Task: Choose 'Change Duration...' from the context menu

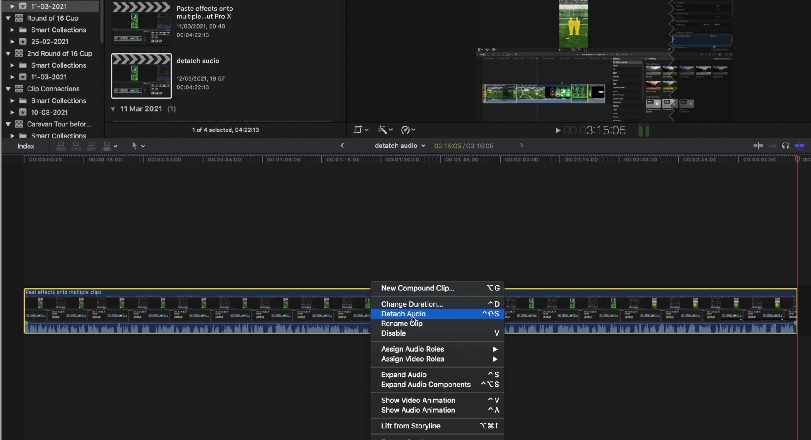Action: pyautogui.click(x=438, y=304)
